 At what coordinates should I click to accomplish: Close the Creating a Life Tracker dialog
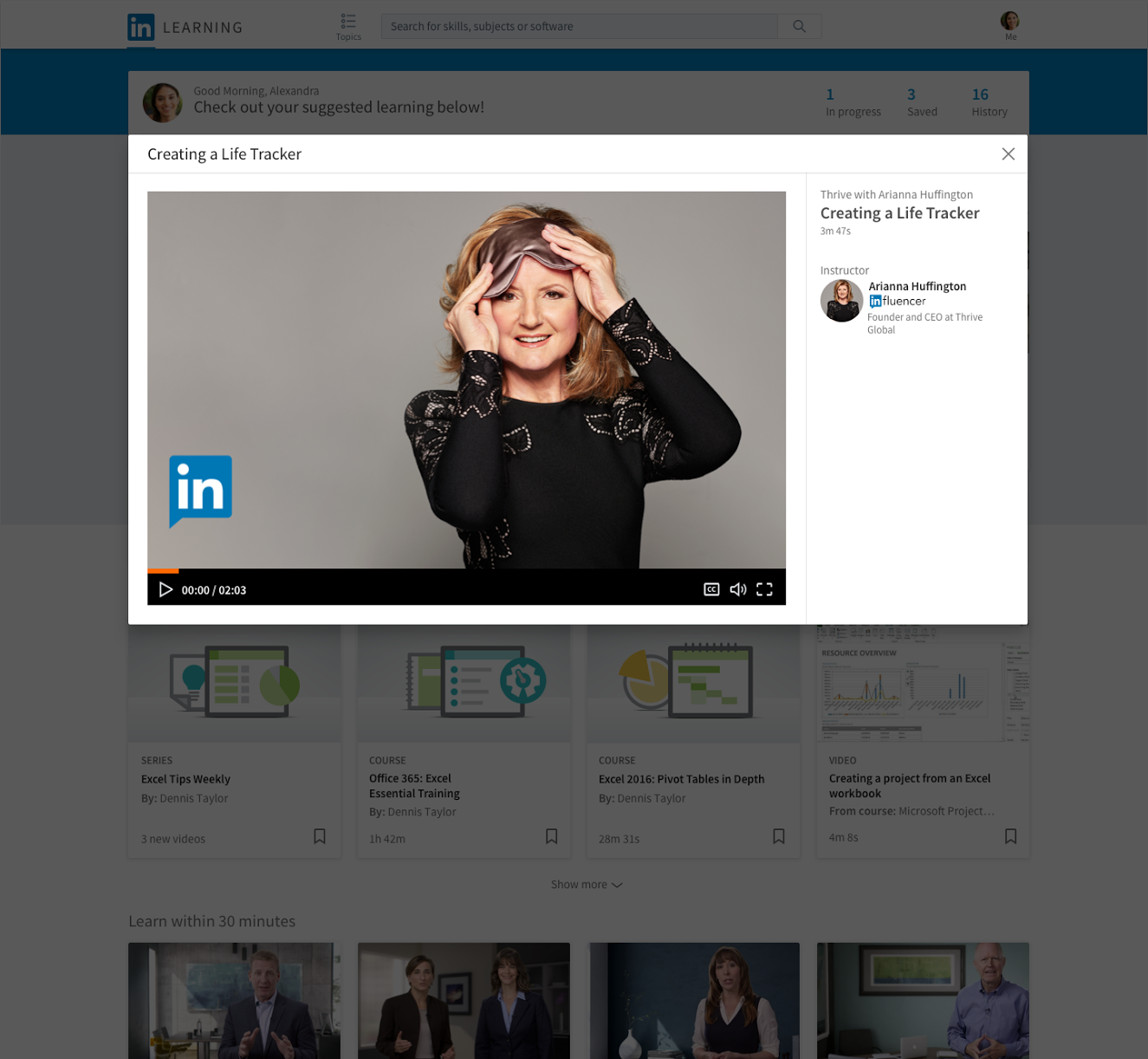tap(1008, 153)
